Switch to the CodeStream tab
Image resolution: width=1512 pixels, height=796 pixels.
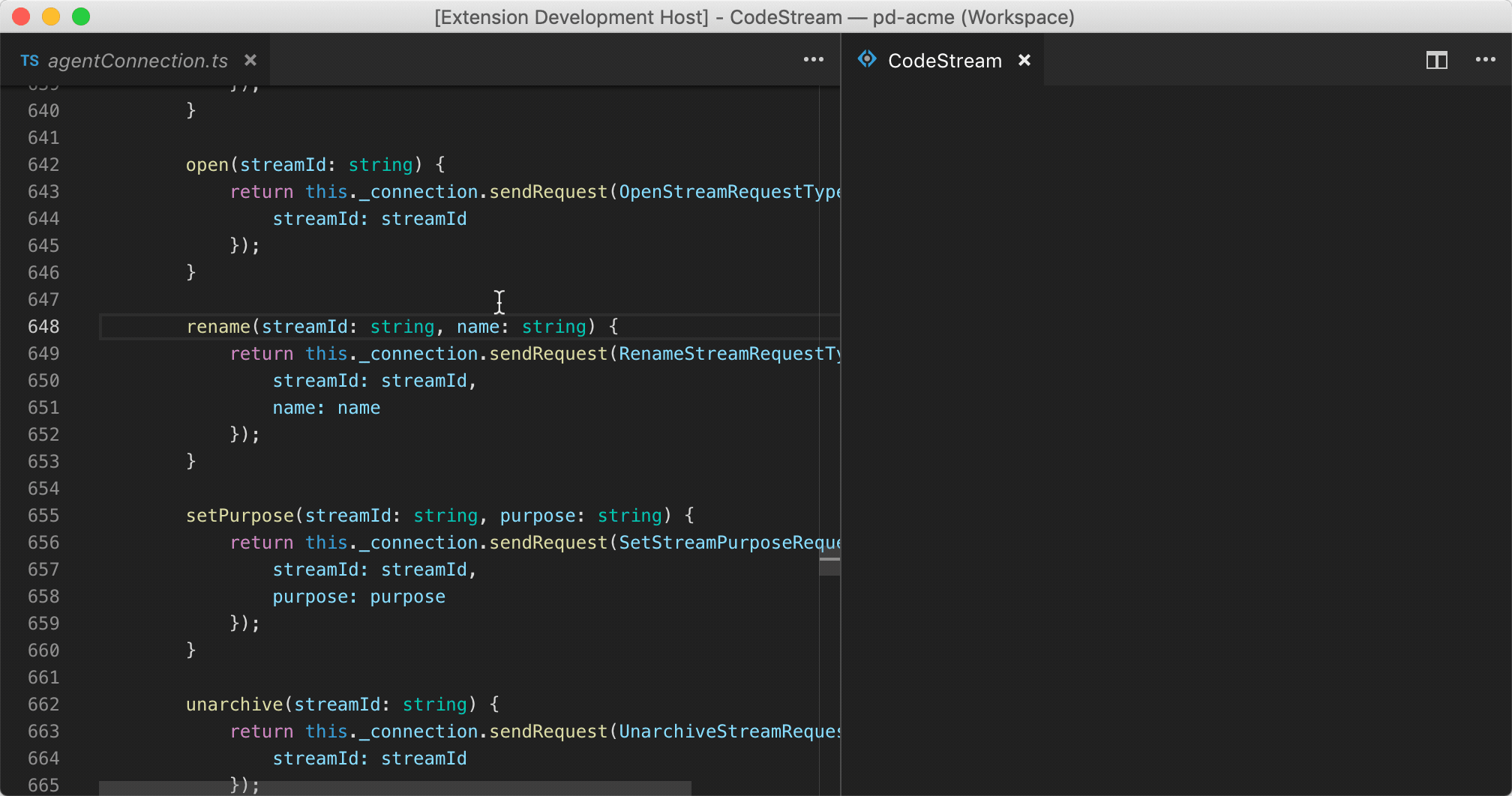[x=943, y=60]
